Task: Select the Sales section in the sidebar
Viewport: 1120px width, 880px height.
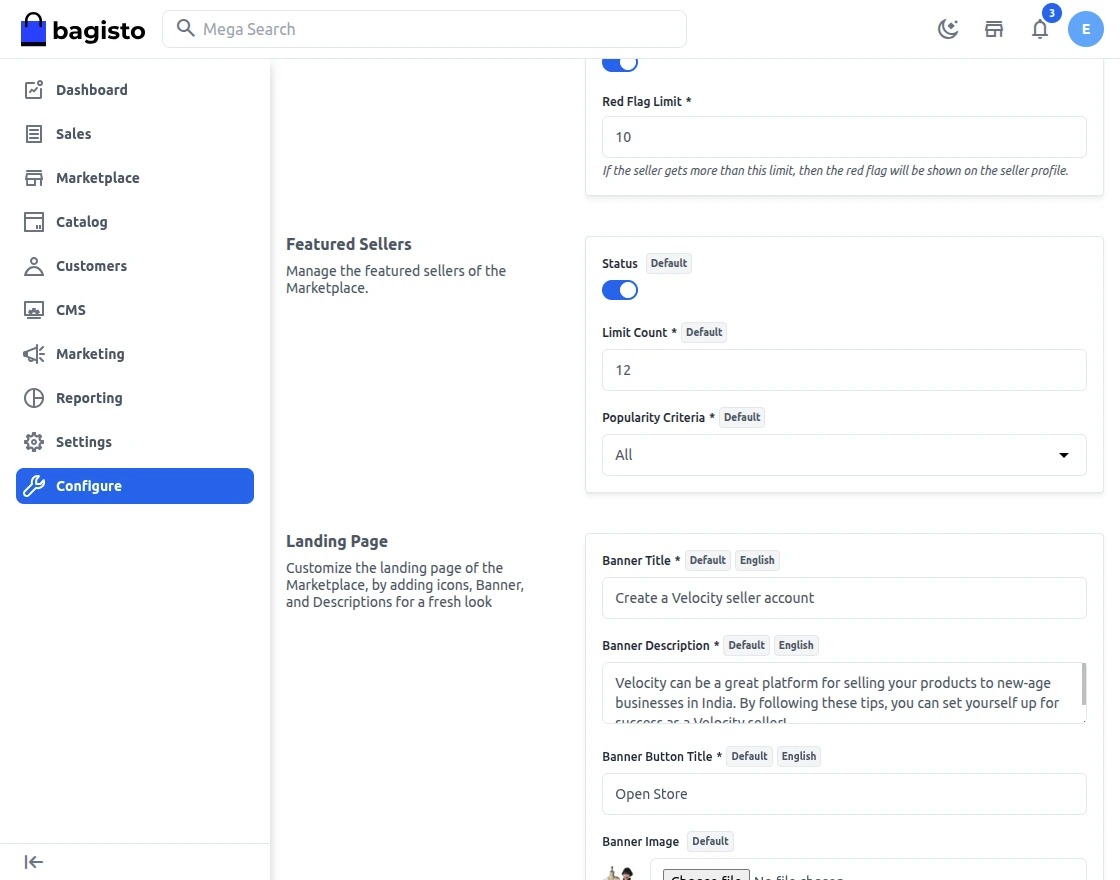Action: pos(75,134)
